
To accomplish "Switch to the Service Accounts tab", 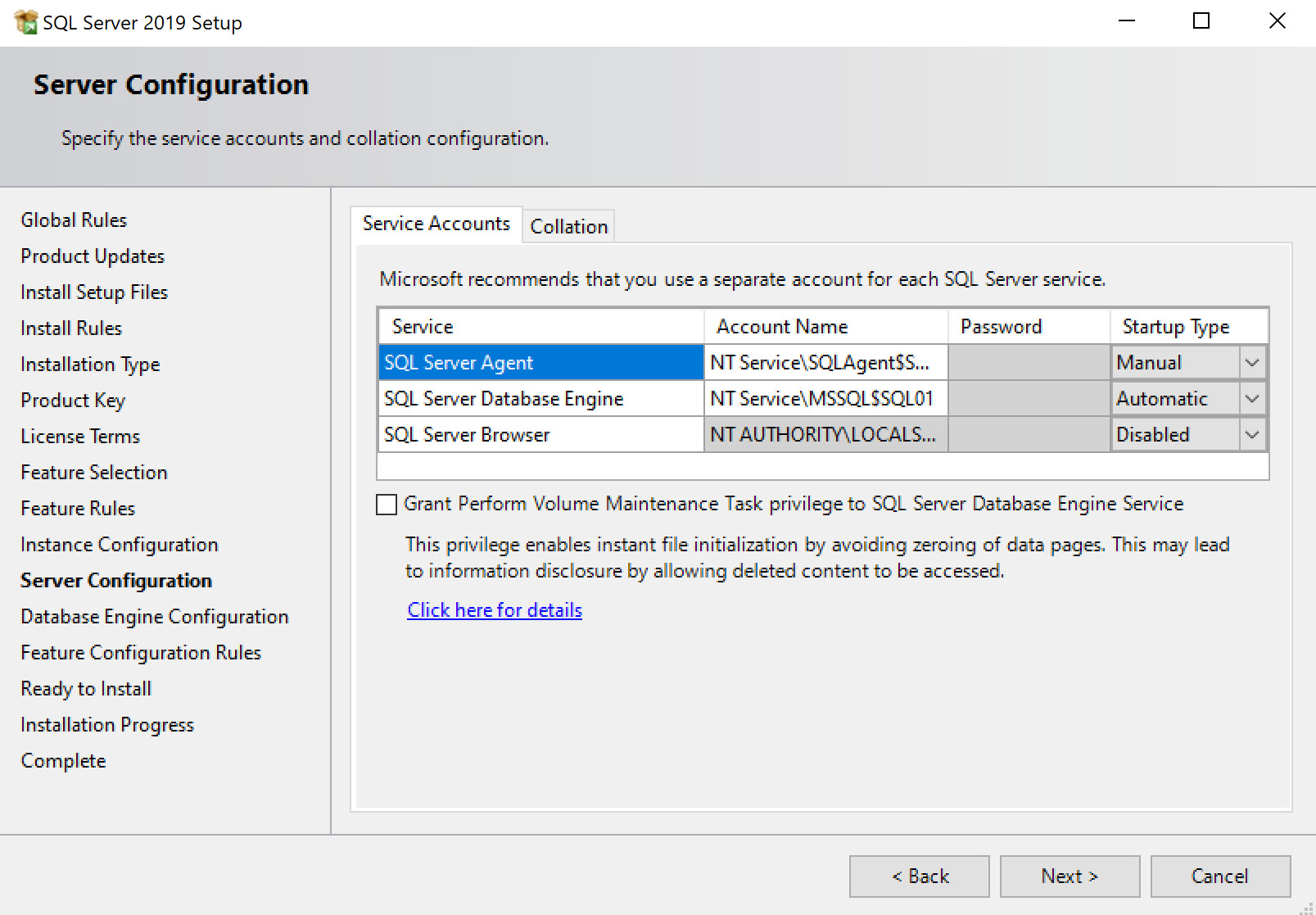I will click(x=436, y=223).
